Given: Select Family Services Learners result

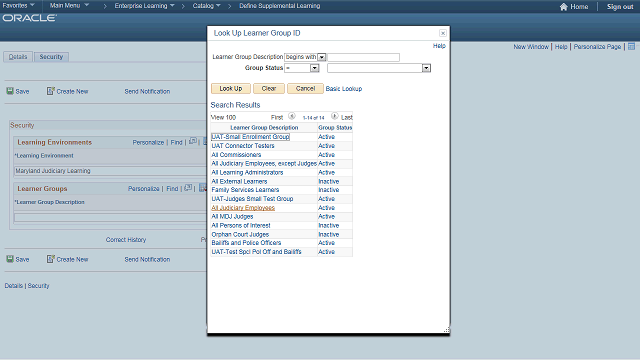Looking at the screenshot, I should pos(245,190).
